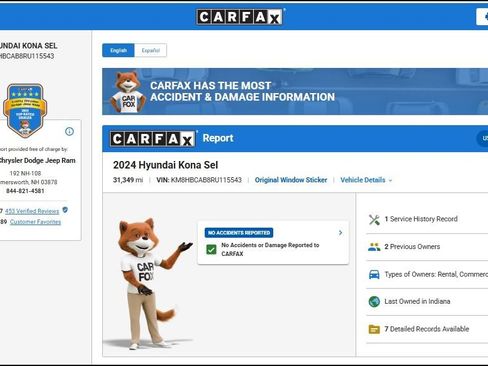Open the No Accidents Reported card chevron

coord(340,233)
